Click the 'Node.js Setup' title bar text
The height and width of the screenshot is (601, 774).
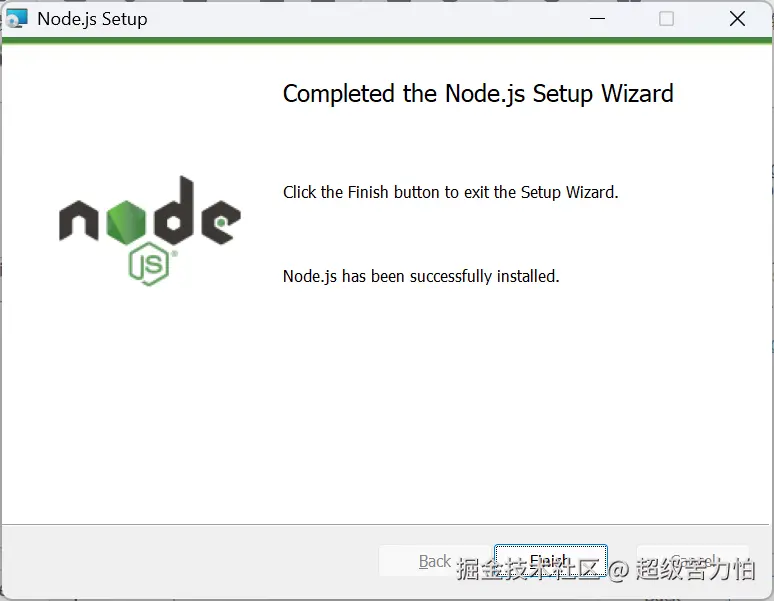(x=92, y=19)
